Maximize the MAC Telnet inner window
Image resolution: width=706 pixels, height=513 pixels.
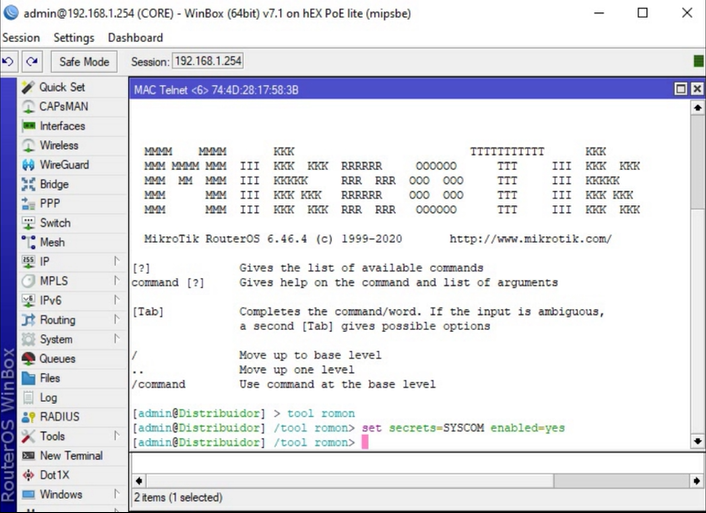[681, 89]
